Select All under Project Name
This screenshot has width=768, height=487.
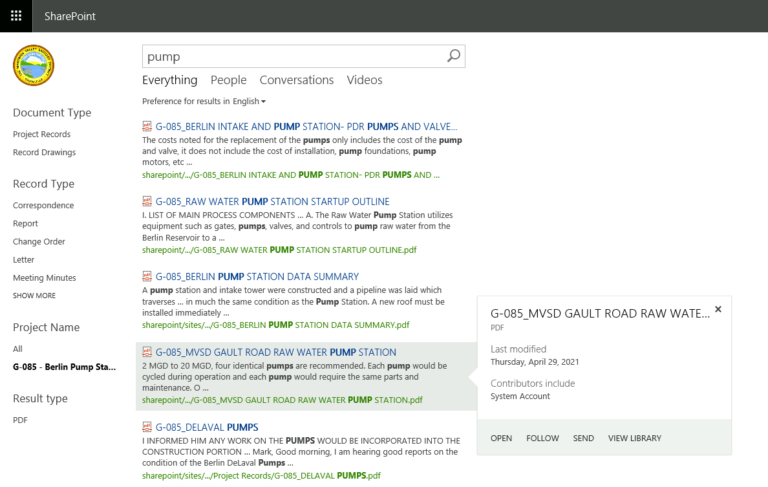tap(18, 349)
